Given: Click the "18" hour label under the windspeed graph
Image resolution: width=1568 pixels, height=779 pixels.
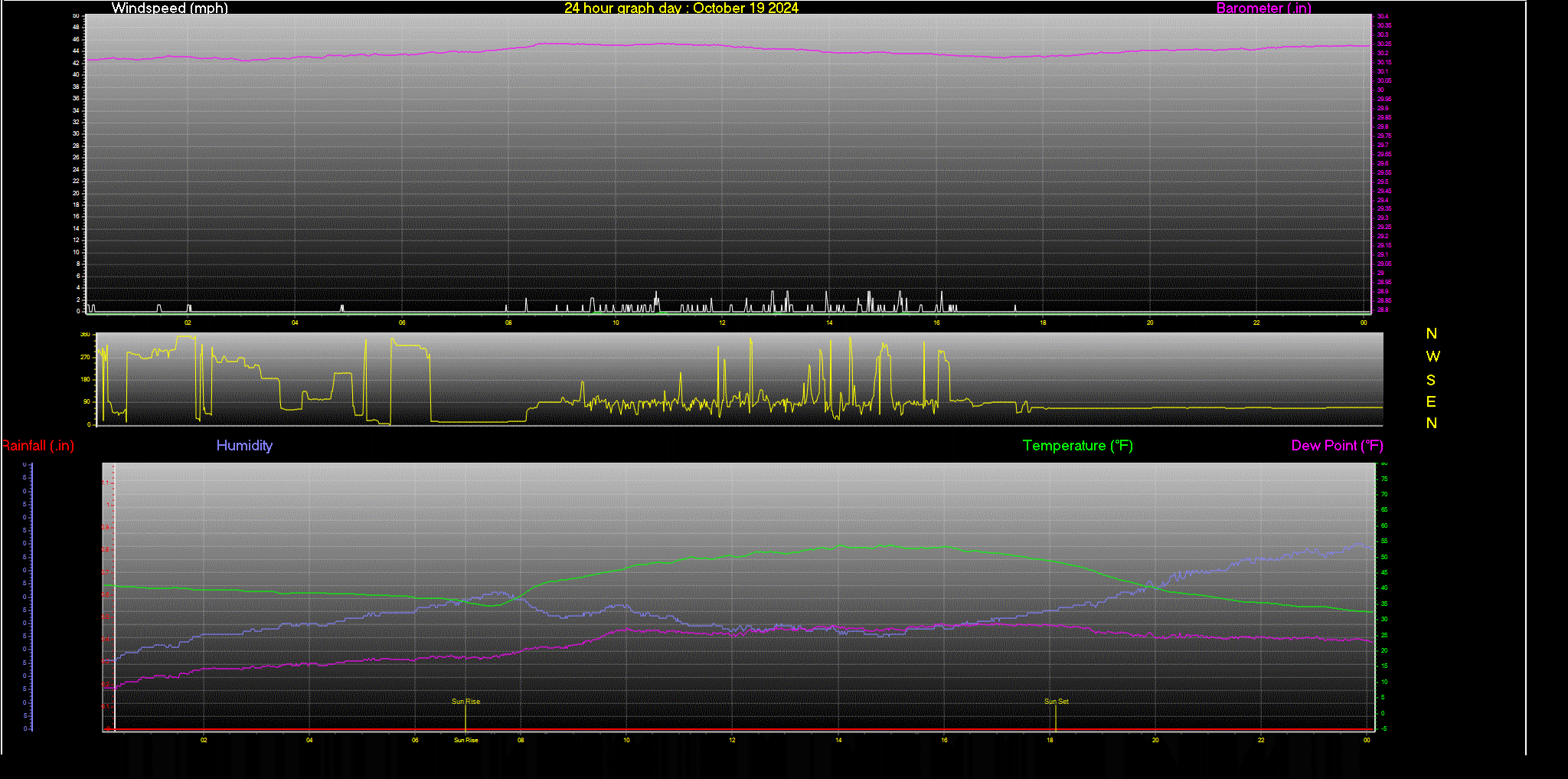Looking at the screenshot, I should point(1043,322).
